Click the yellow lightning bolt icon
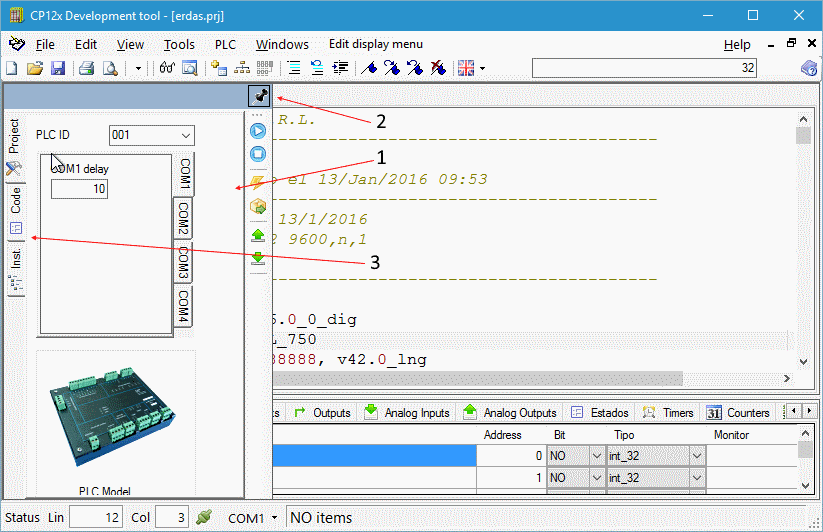The width and height of the screenshot is (823, 532). [258, 181]
